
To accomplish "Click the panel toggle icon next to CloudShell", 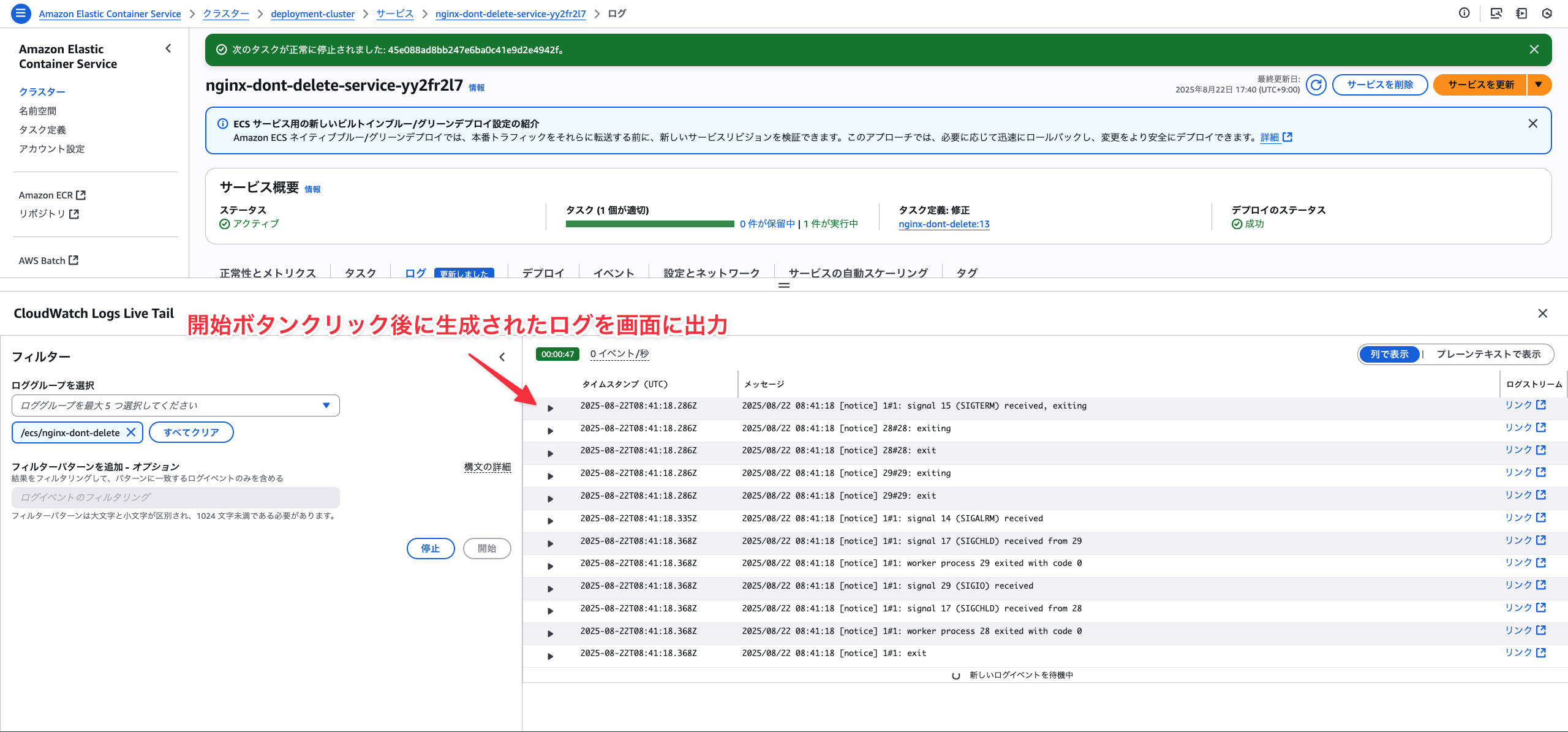I will click(x=1521, y=13).
